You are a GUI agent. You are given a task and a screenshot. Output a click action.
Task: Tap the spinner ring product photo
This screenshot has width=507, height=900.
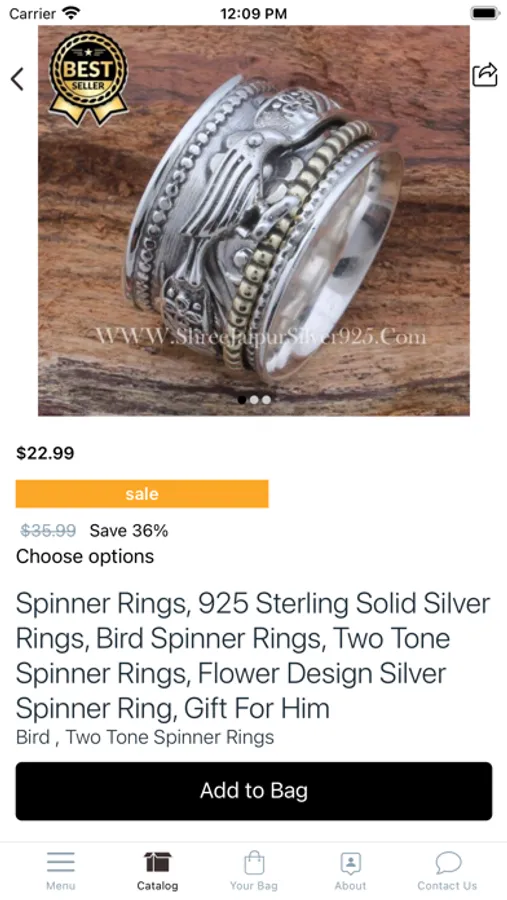(254, 220)
